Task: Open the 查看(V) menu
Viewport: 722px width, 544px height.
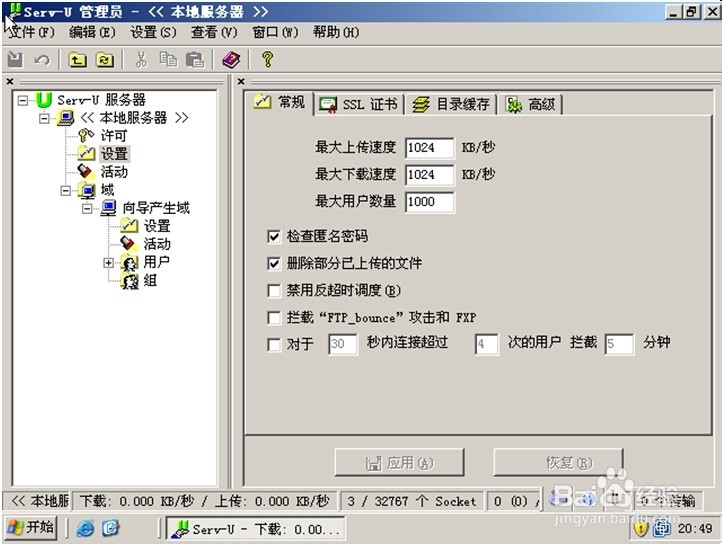Action: tap(214, 32)
